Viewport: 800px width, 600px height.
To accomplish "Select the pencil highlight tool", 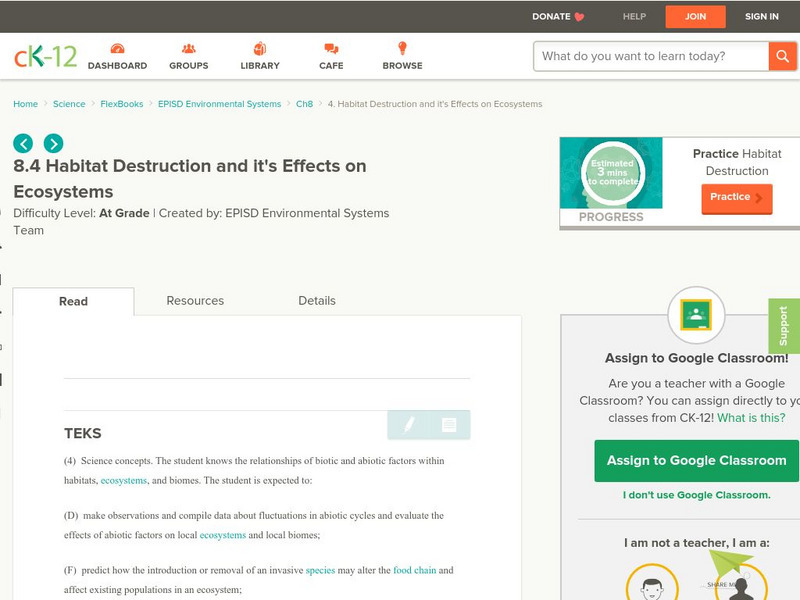I will 409,425.
